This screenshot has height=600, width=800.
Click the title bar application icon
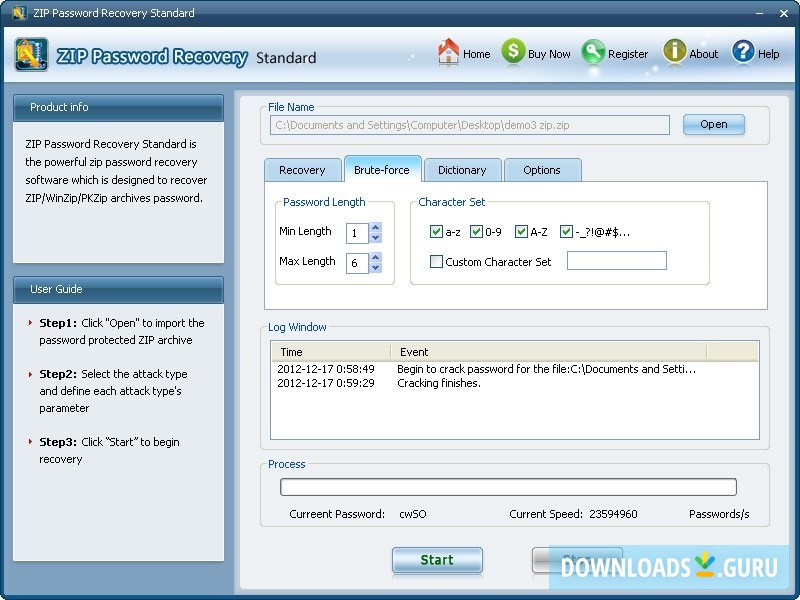pos(19,13)
